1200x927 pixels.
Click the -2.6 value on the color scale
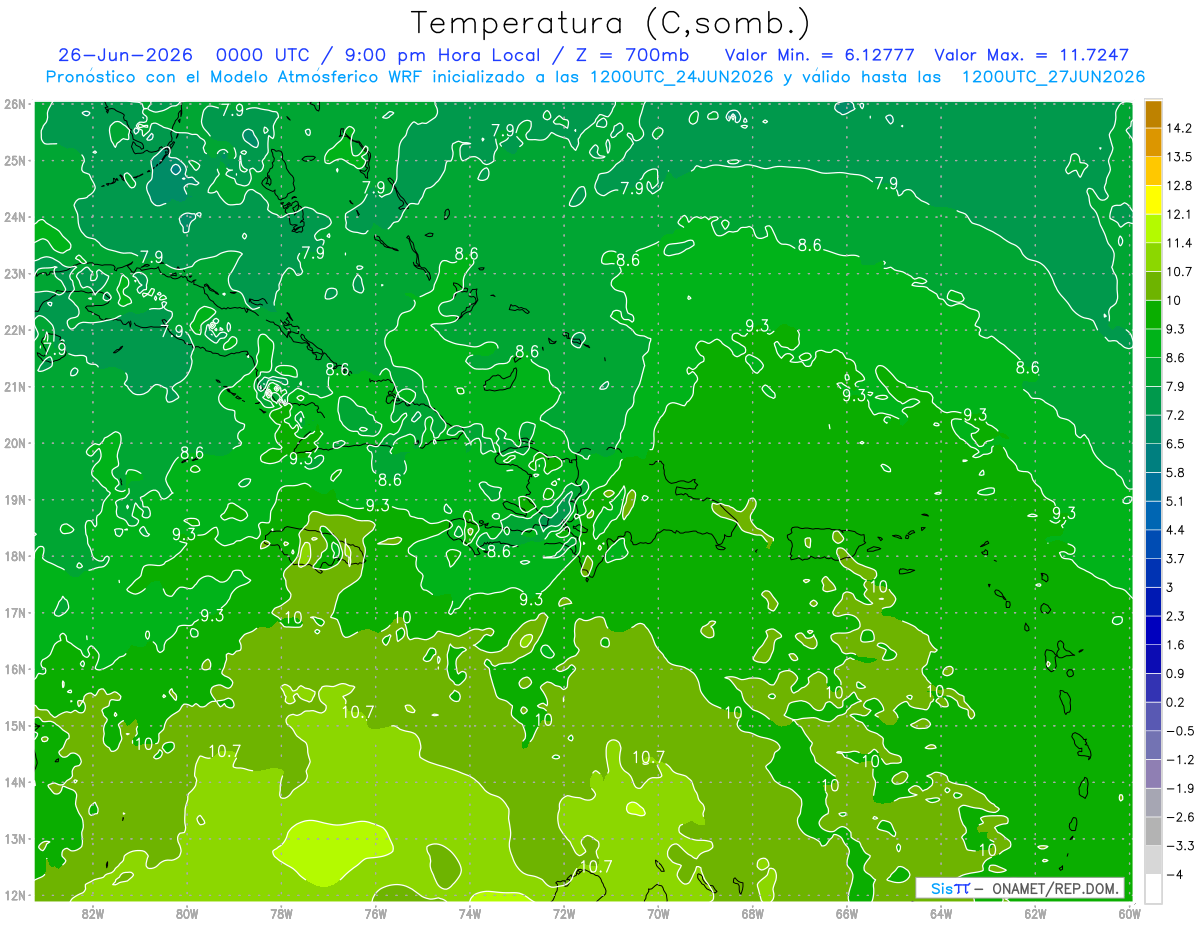pyautogui.click(x=1180, y=817)
